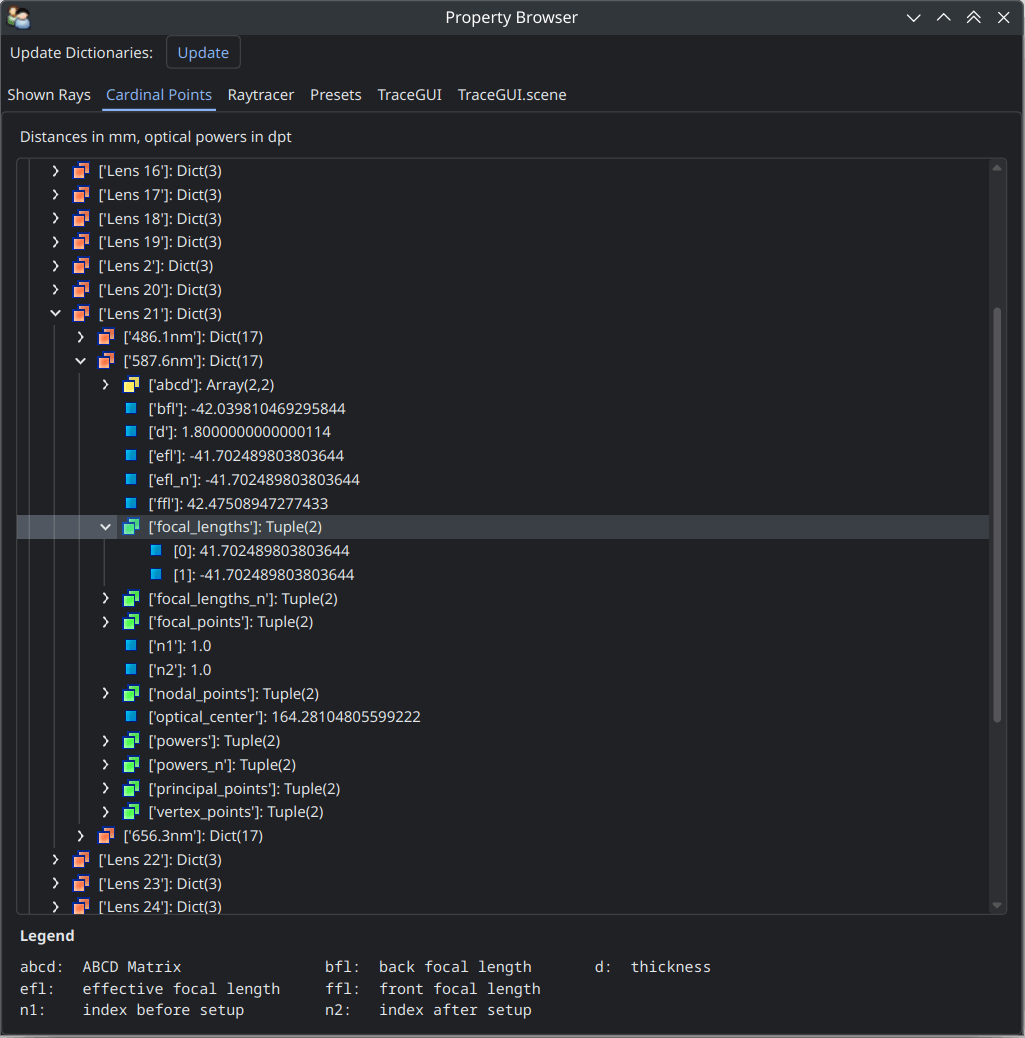
Task: Click the scrollbar down arrow
Action: (997, 906)
